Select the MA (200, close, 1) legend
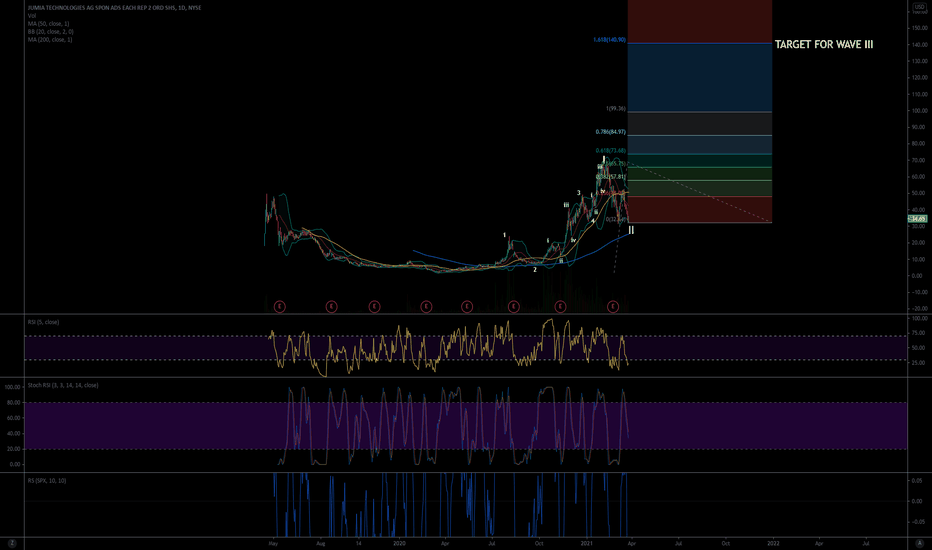 coord(50,39)
